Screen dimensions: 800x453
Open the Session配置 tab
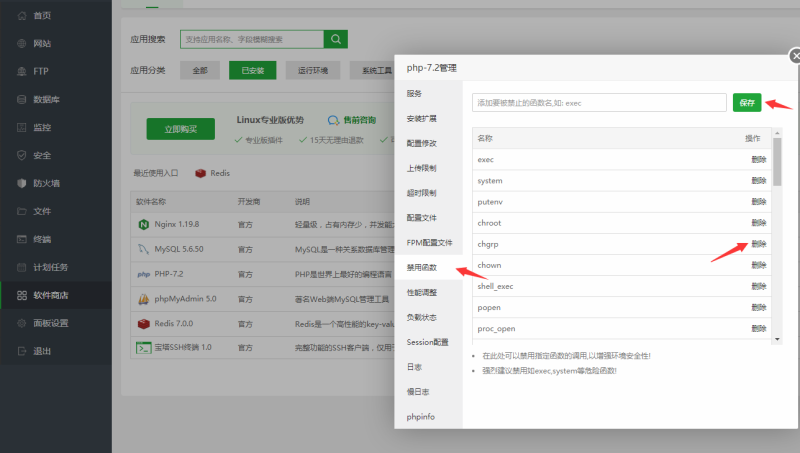tap(429, 342)
